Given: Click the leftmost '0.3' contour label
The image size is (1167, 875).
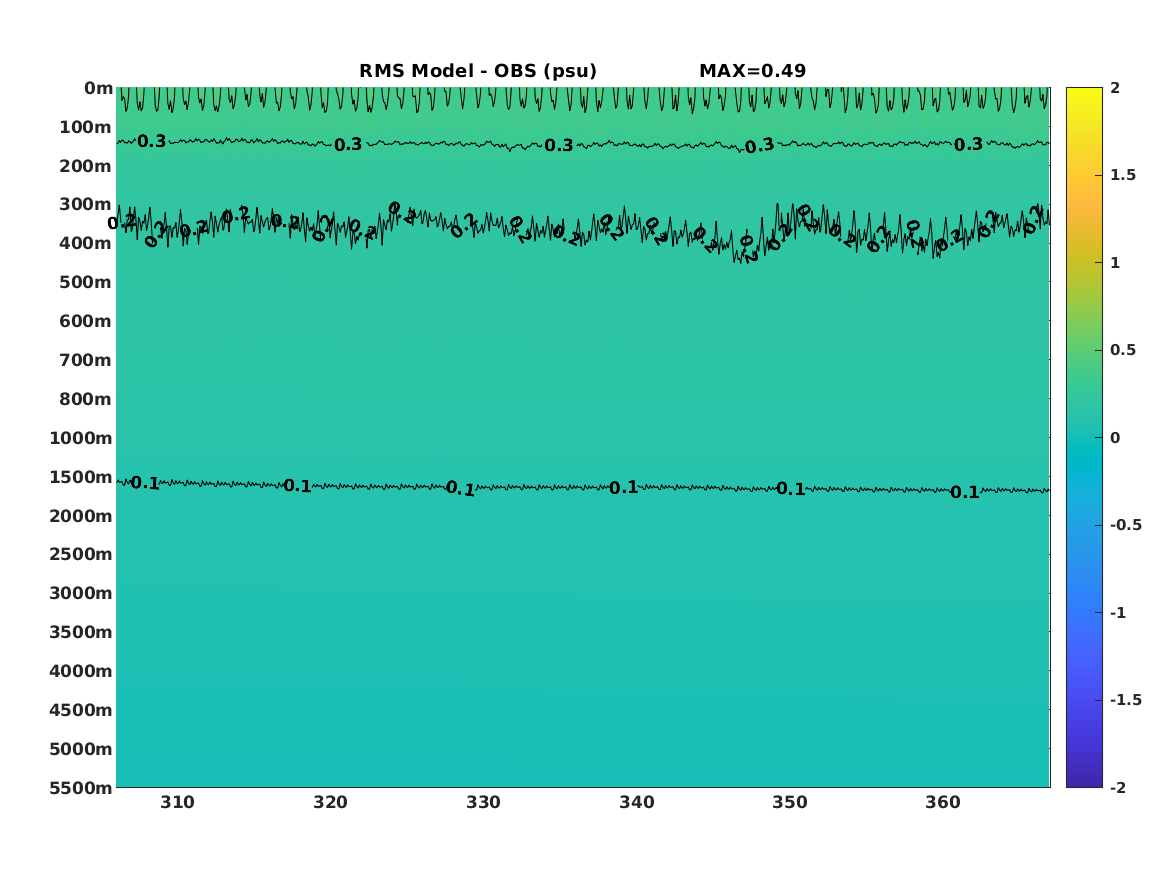Looking at the screenshot, I should click(x=152, y=141).
